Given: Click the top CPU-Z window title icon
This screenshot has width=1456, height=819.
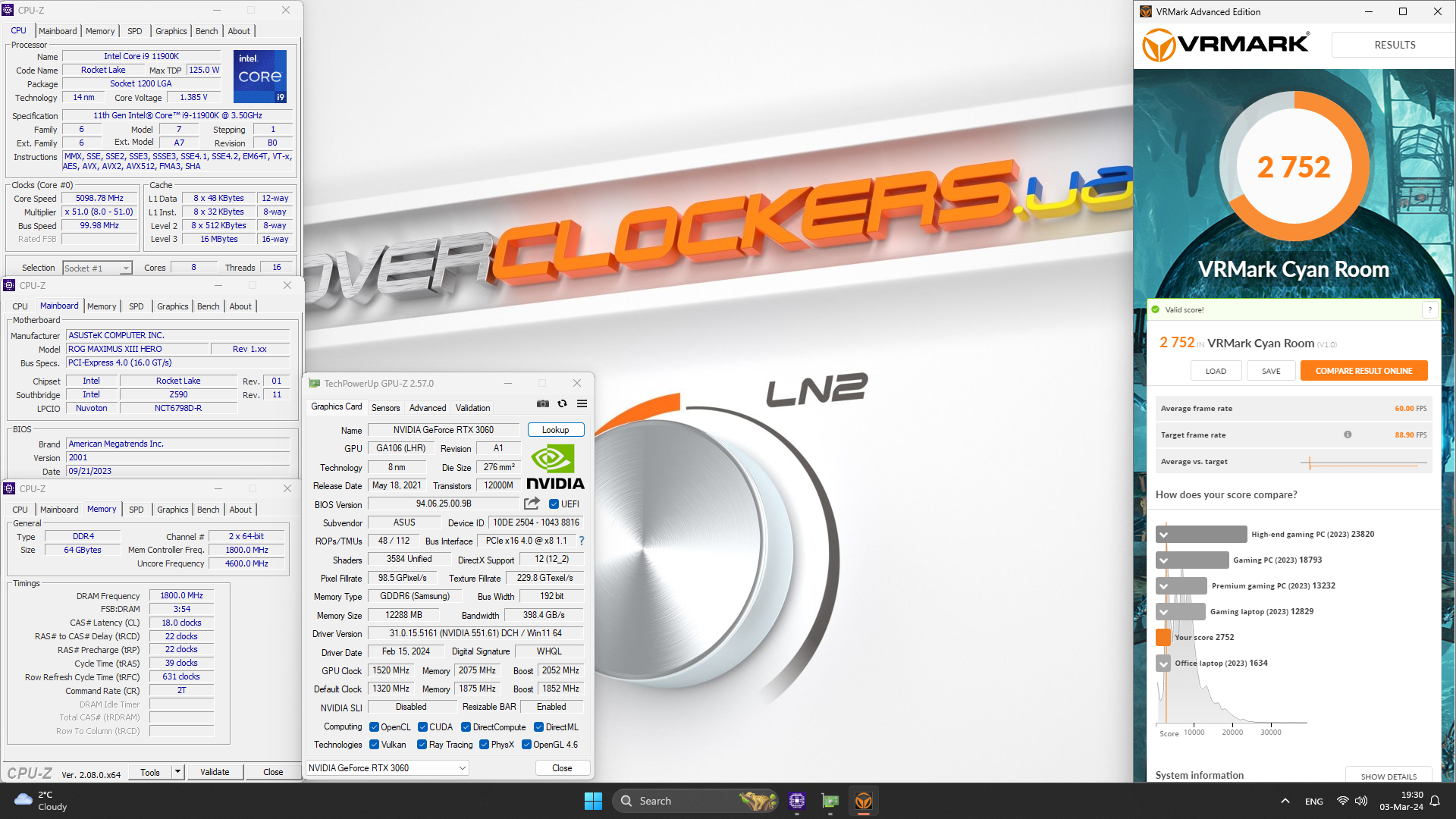Looking at the screenshot, I should [x=8, y=10].
